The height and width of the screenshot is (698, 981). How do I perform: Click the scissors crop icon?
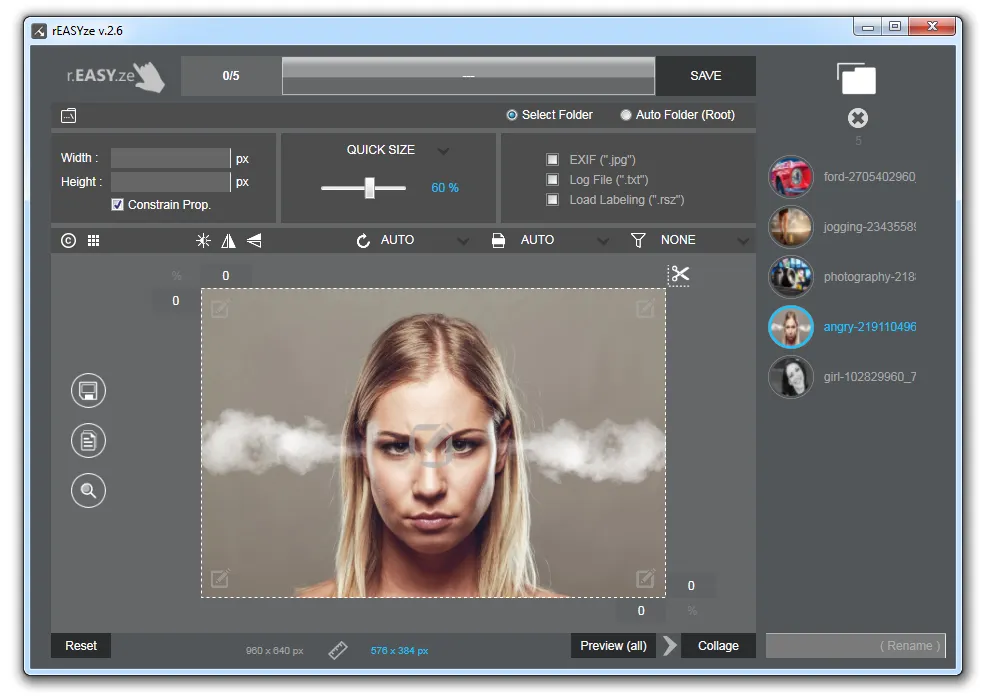pyautogui.click(x=679, y=275)
